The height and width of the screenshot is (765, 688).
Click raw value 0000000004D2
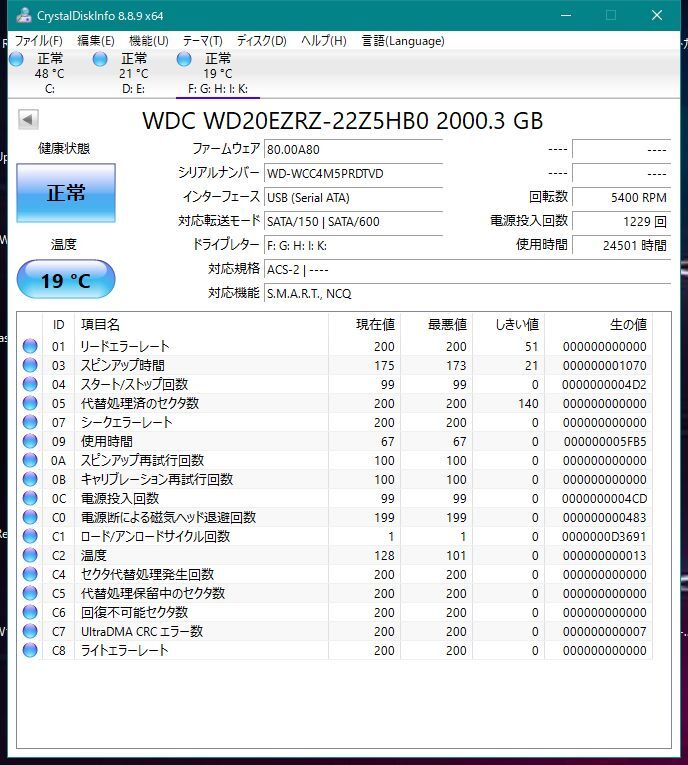click(604, 384)
